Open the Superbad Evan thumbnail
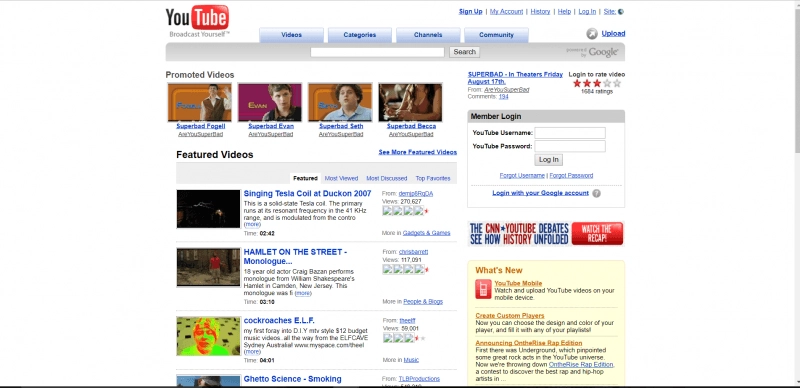Image resolution: width=800 pixels, height=388 pixels. point(270,103)
